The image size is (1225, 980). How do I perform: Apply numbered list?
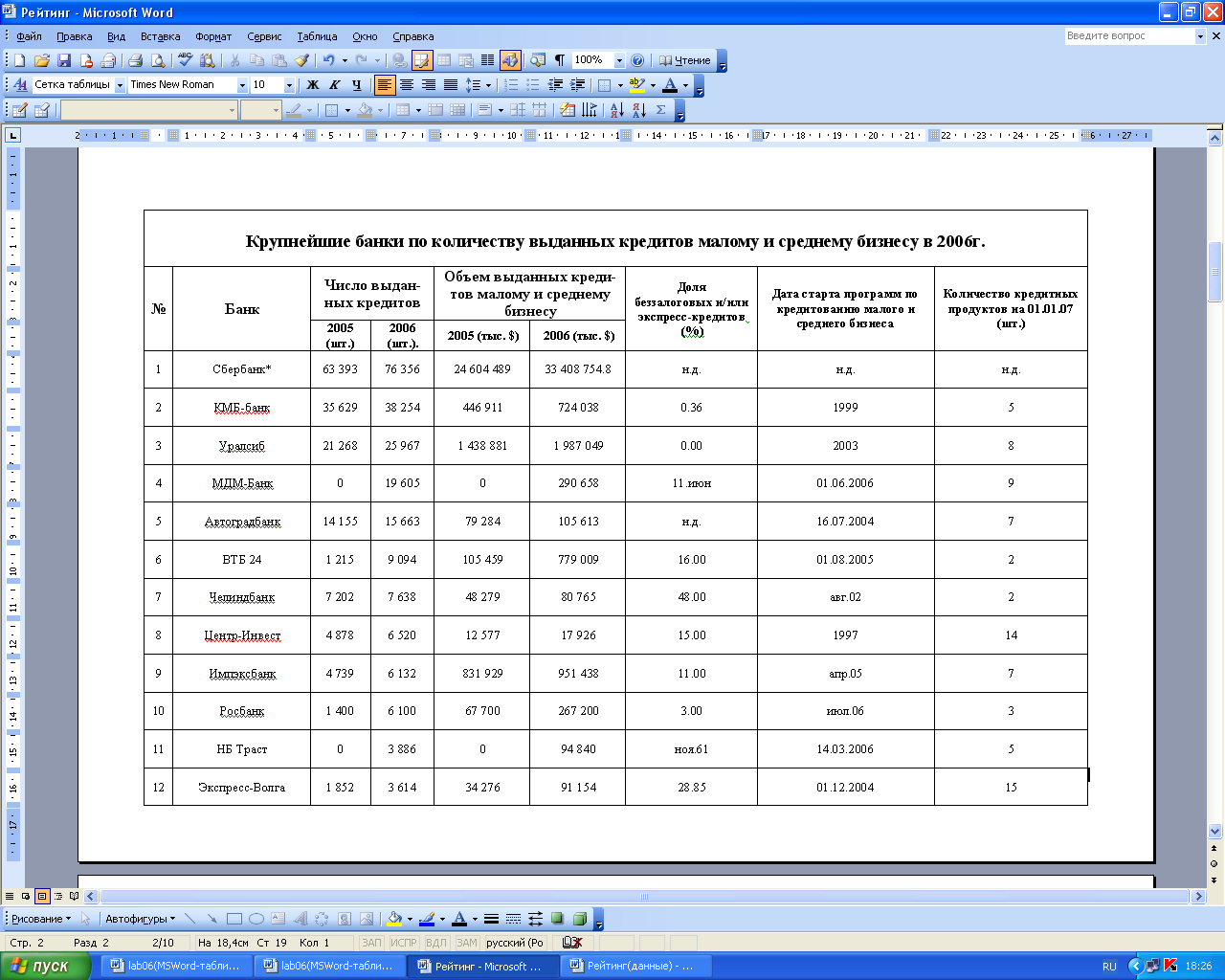511,85
